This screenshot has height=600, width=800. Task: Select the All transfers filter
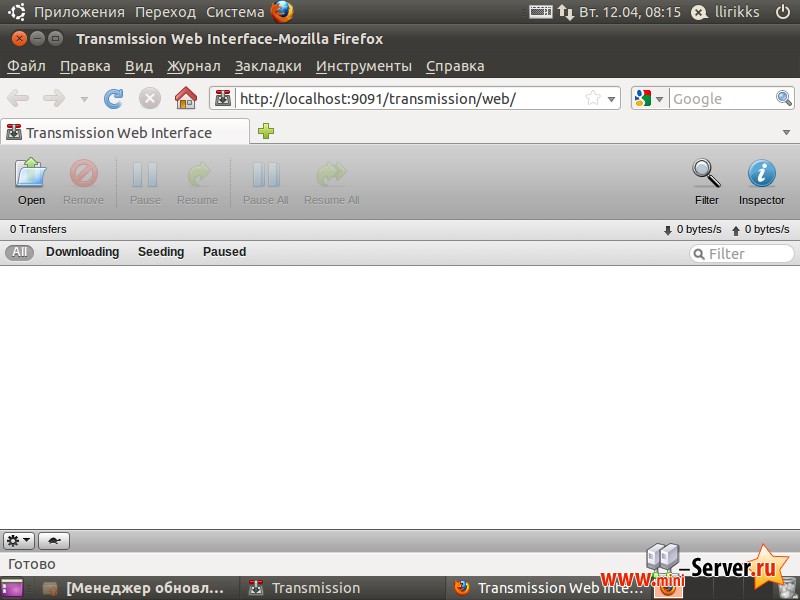pyautogui.click(x=19, y=252)
